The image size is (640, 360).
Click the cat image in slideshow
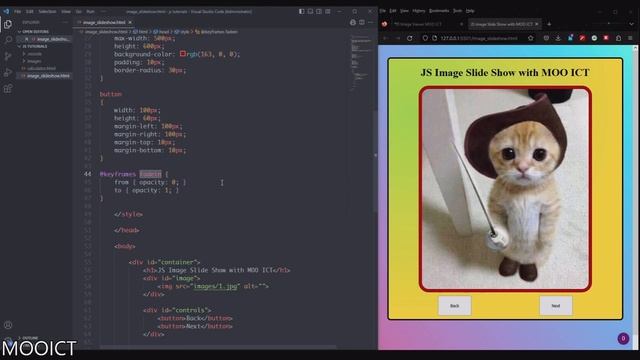(x=505, y=189)
